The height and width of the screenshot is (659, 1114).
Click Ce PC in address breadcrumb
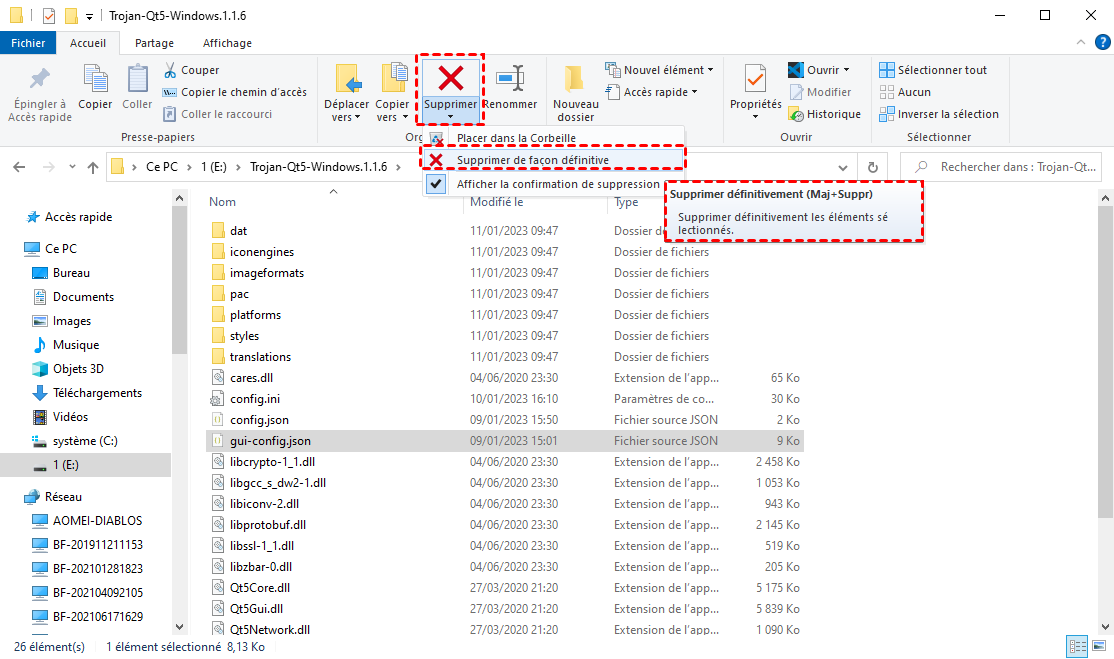click(x=162, y=167)
